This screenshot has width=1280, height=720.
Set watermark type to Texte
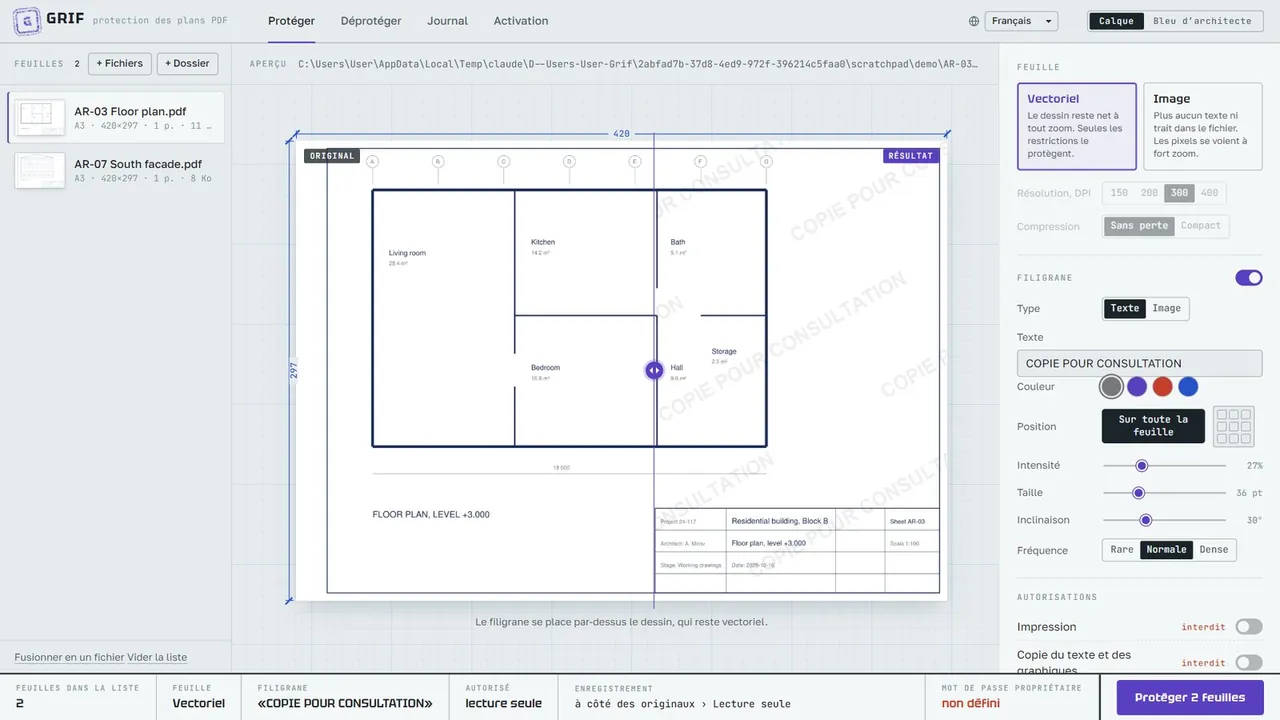coord(1125,308)
